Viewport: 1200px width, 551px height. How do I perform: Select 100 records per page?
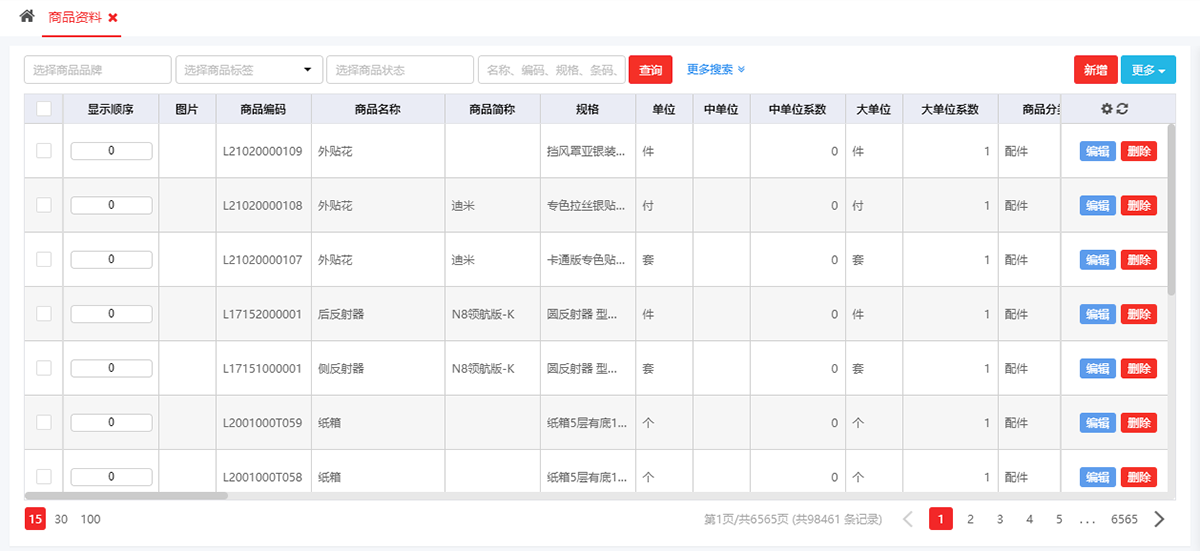(91, 519)
